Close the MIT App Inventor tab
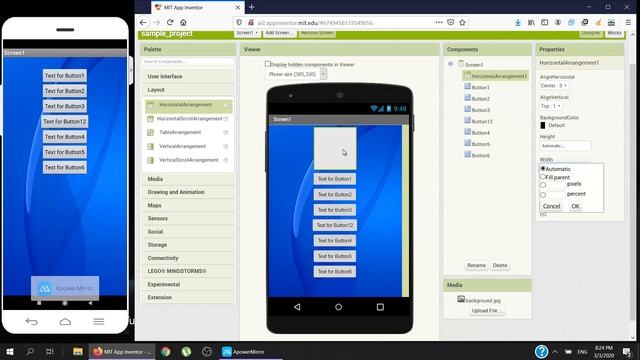 238,7
